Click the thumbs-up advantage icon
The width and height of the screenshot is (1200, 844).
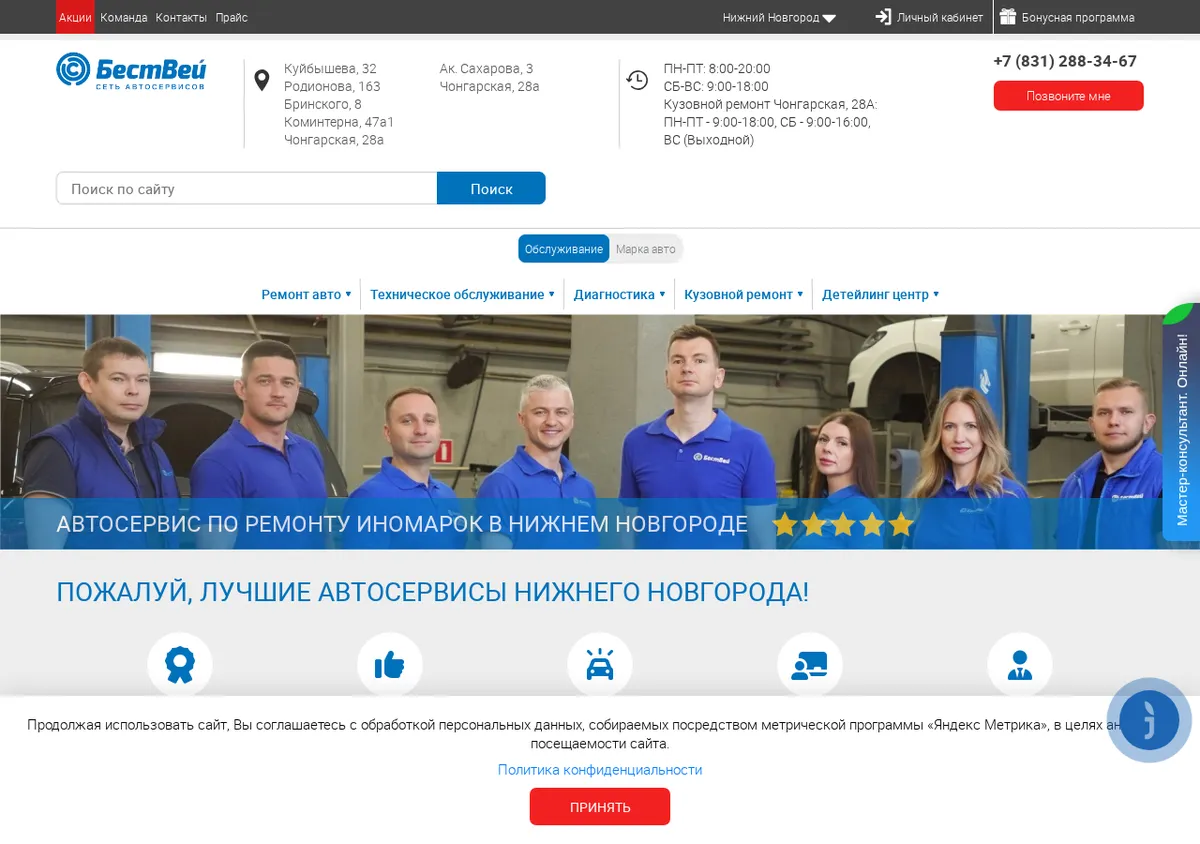pos(390,665)
